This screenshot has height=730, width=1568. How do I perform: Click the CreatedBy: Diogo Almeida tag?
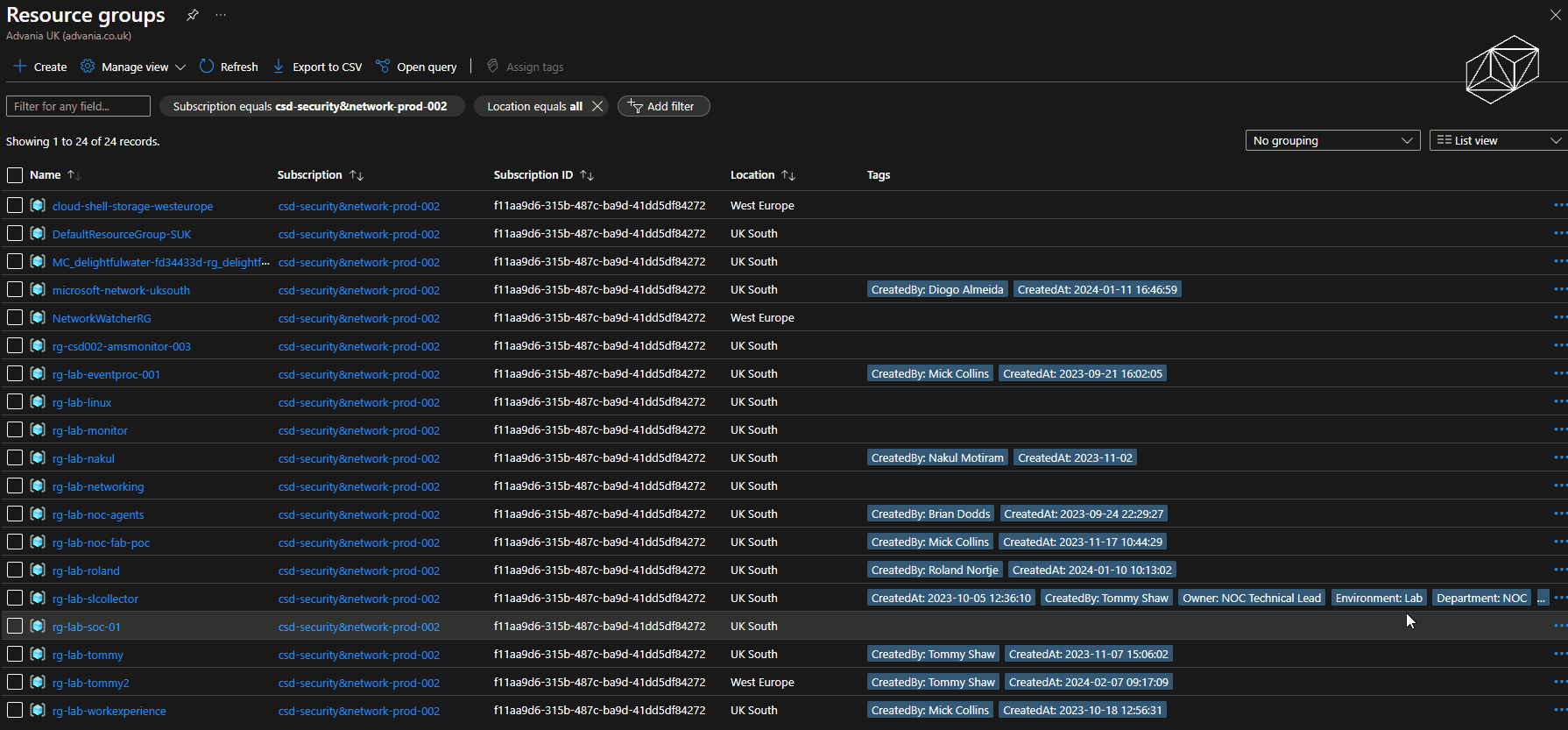(x=937, y=289)
